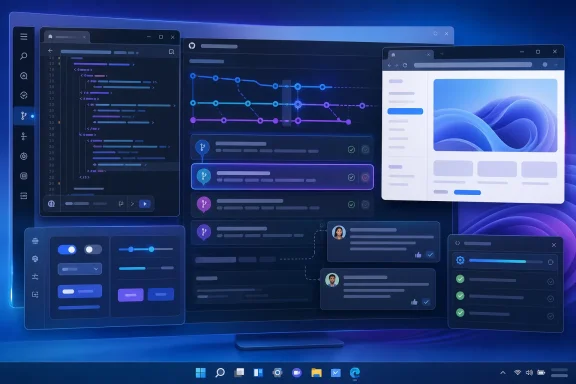
Task: Select the search magnifier in the sidebar
Action: click(x=24, y=56)
